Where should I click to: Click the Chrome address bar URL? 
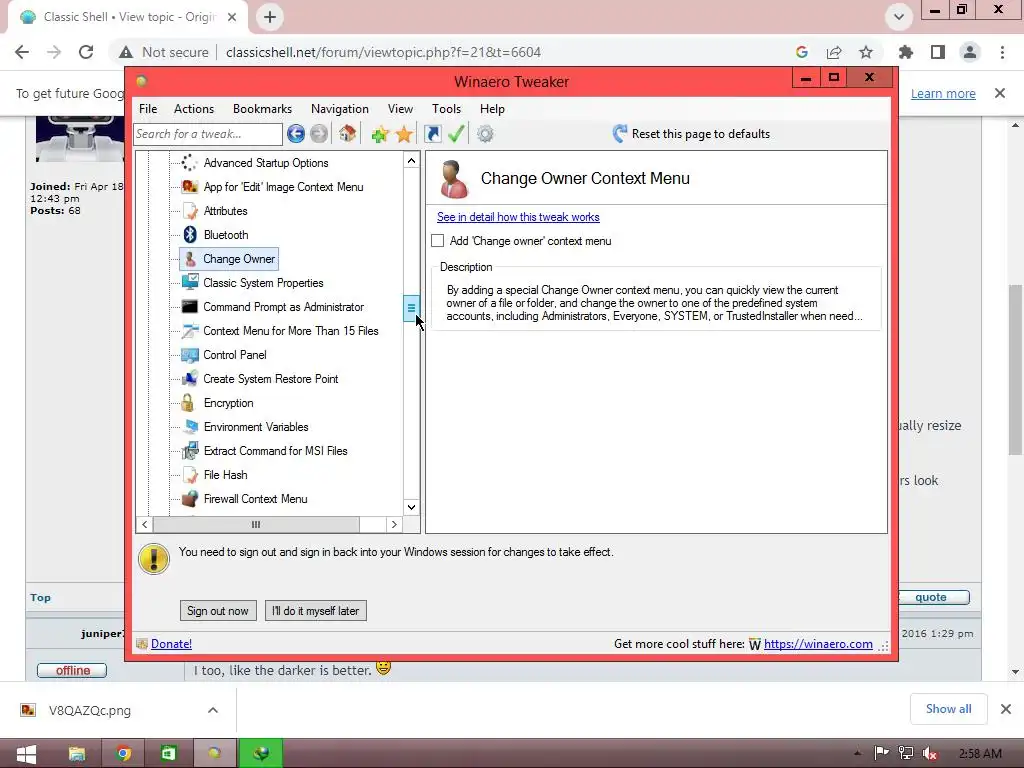(x=383, y=52)
